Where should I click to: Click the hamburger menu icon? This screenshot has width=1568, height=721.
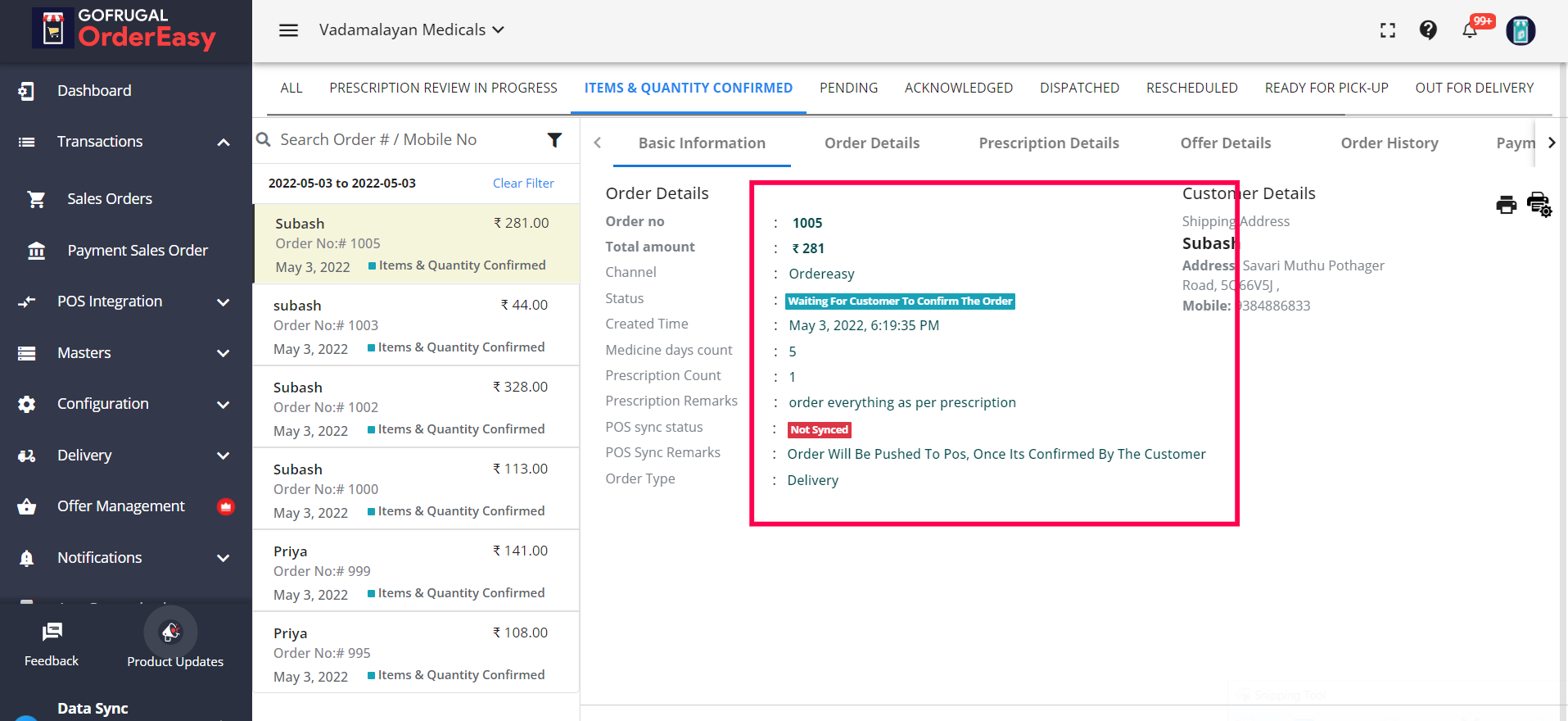[x=288, y=30]
